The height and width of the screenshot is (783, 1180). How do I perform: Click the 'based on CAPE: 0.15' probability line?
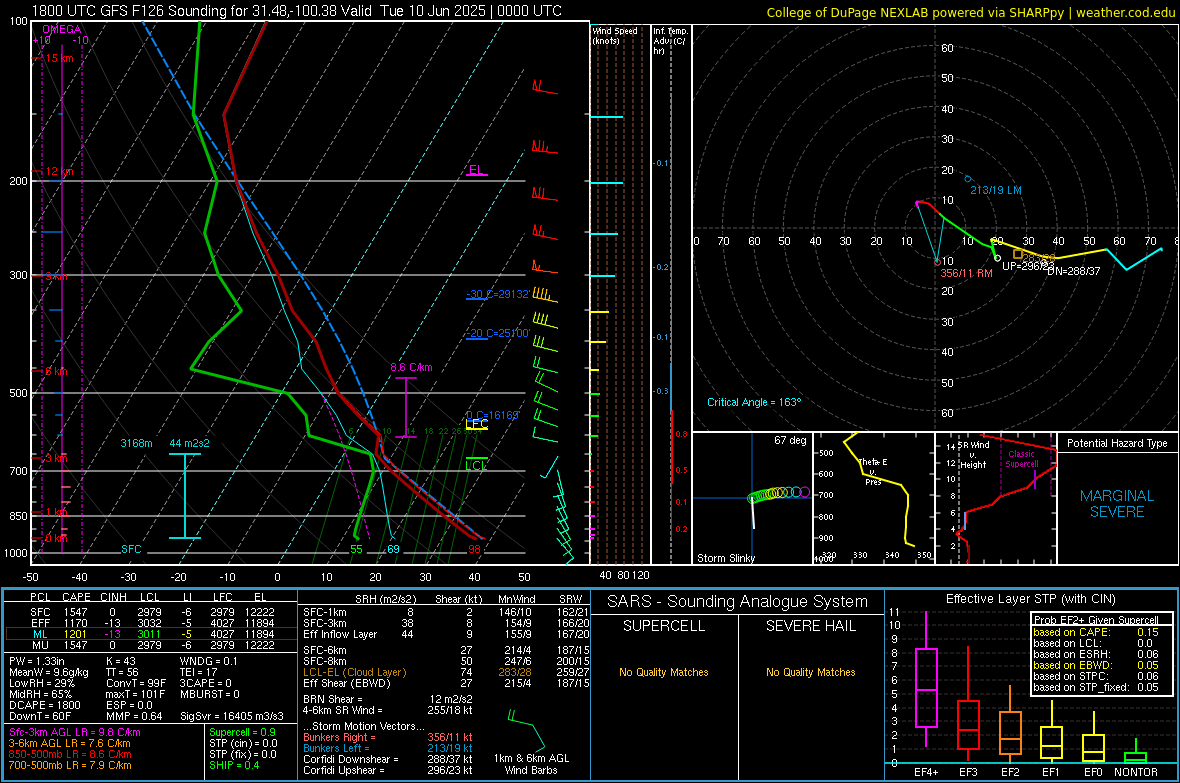tap(1096, 632)
